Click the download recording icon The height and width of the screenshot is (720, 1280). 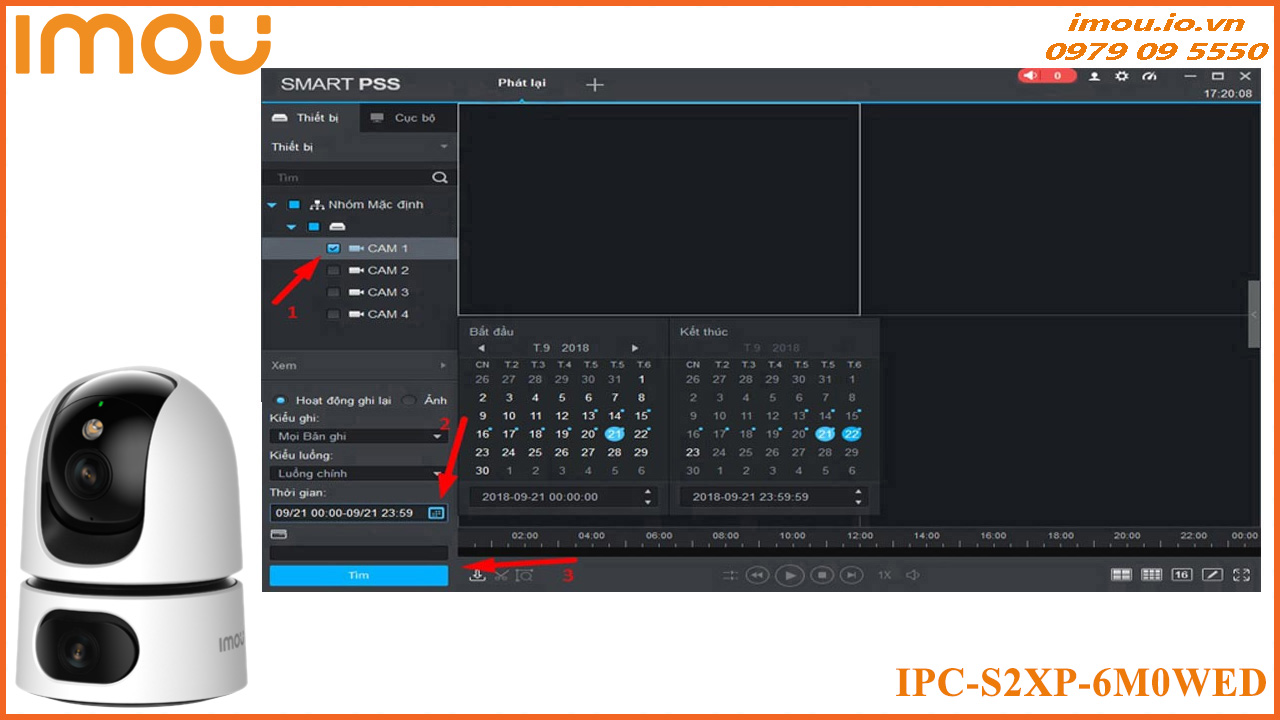pyautogui.click(x=477, y=576)
